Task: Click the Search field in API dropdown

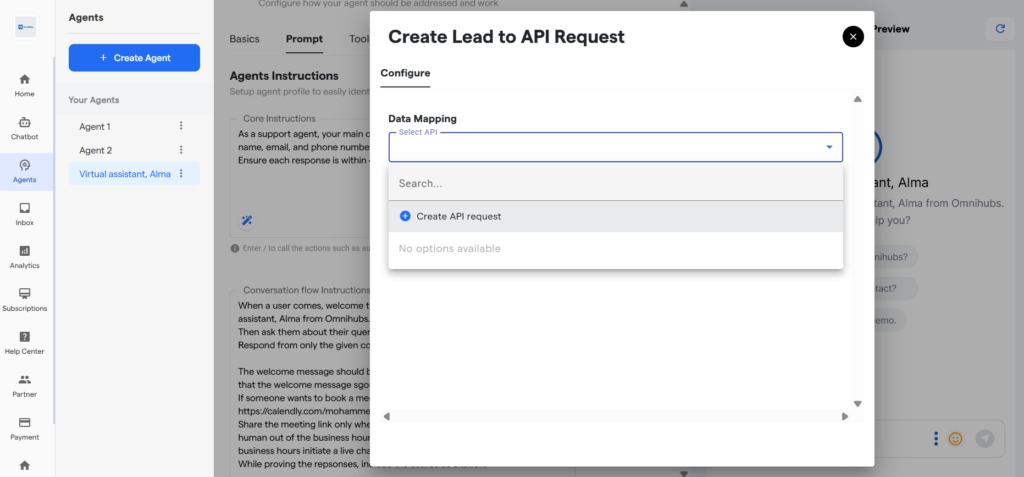Action: point(615,184)
